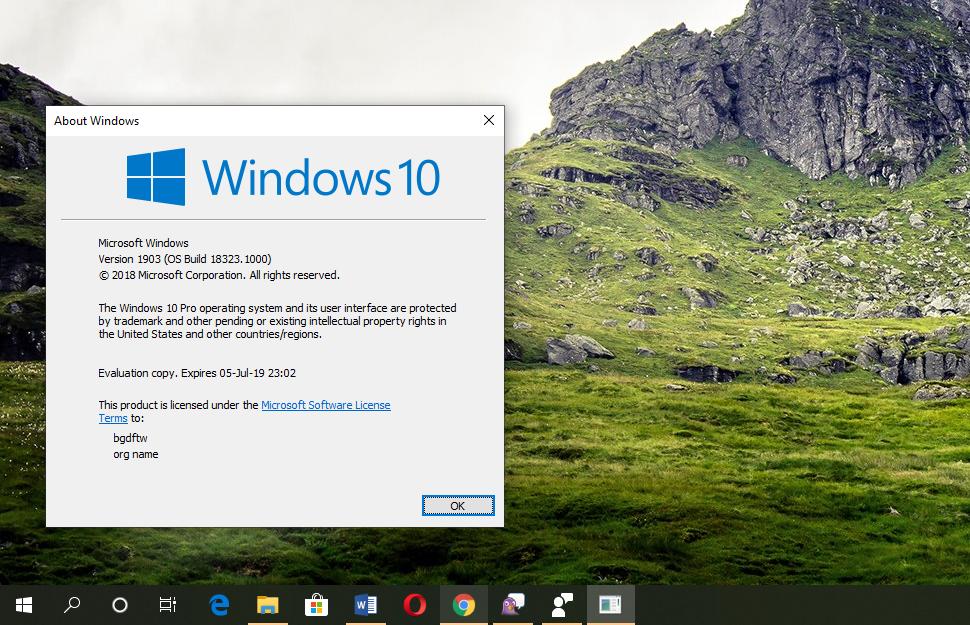Click the licensed user name 'bgdftw'

[x=130, y=438]
